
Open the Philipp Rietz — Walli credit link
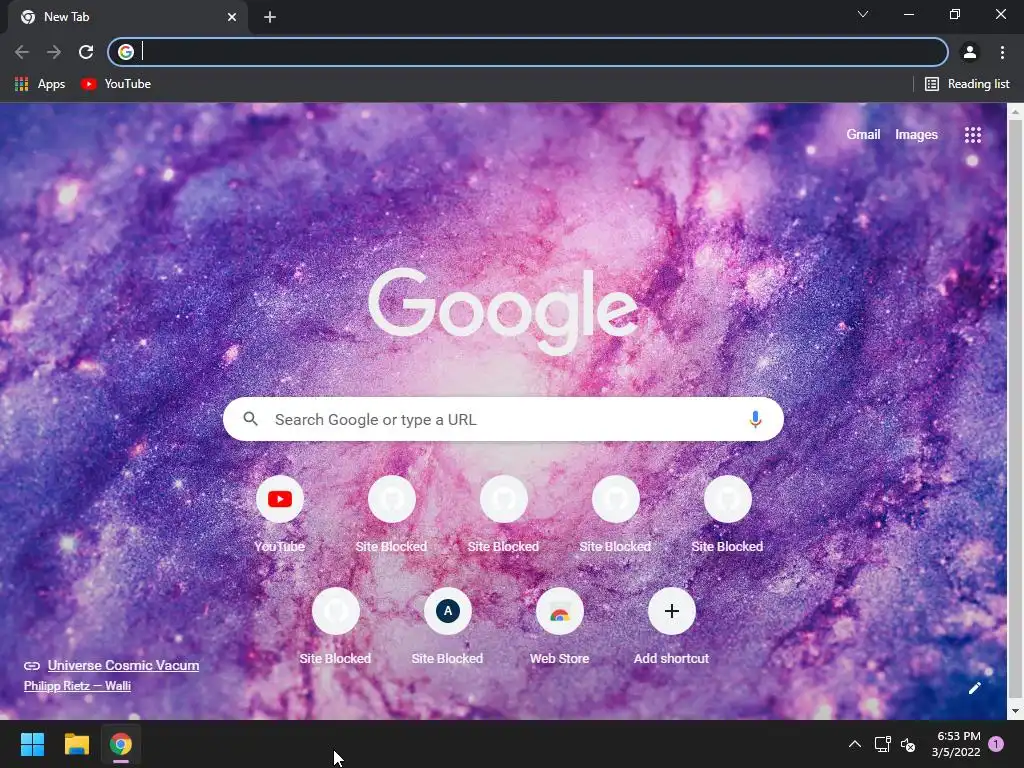(77, 686)
